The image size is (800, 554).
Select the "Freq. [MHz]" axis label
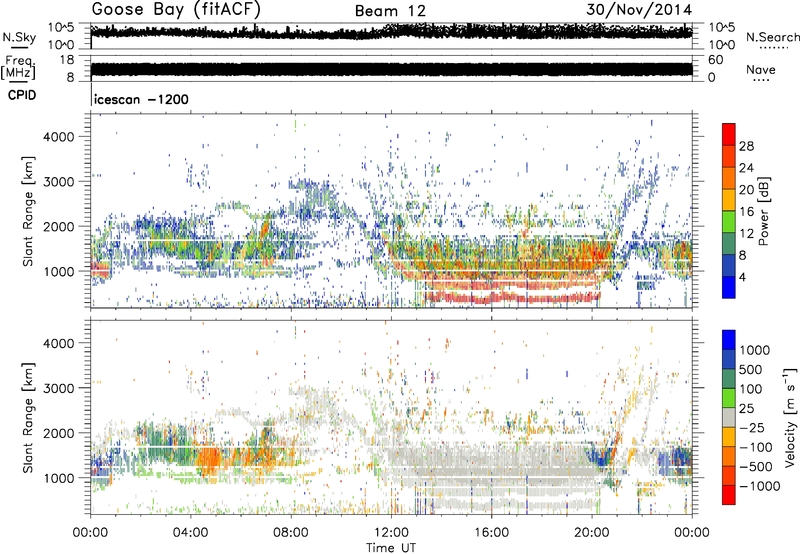18,68
